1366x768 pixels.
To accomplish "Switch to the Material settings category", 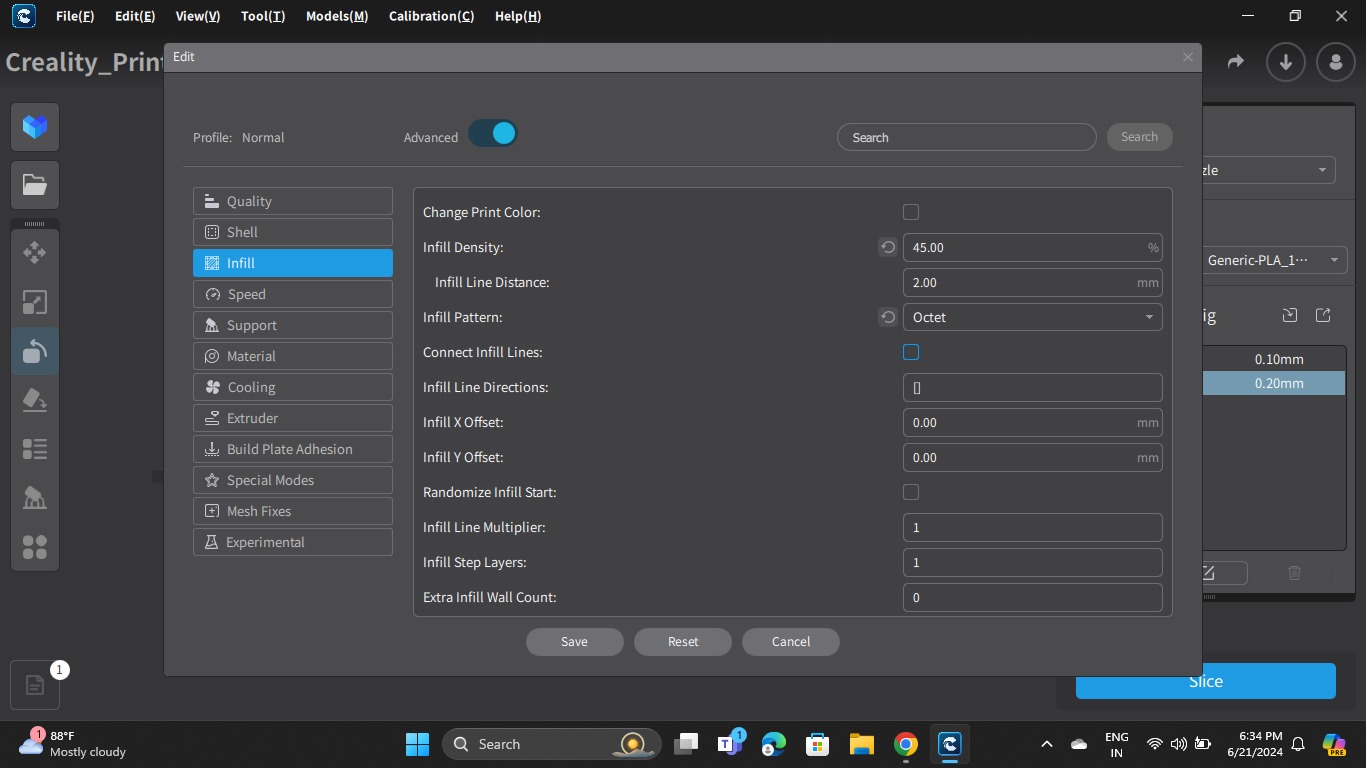I will coord(293,356).
